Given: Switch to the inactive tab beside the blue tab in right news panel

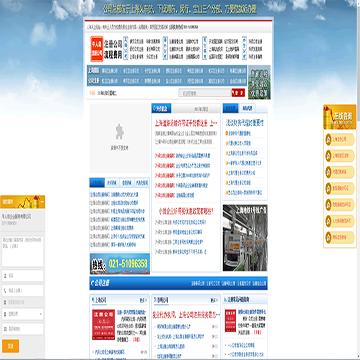Looking at the screenshot, I should (247, 108).
